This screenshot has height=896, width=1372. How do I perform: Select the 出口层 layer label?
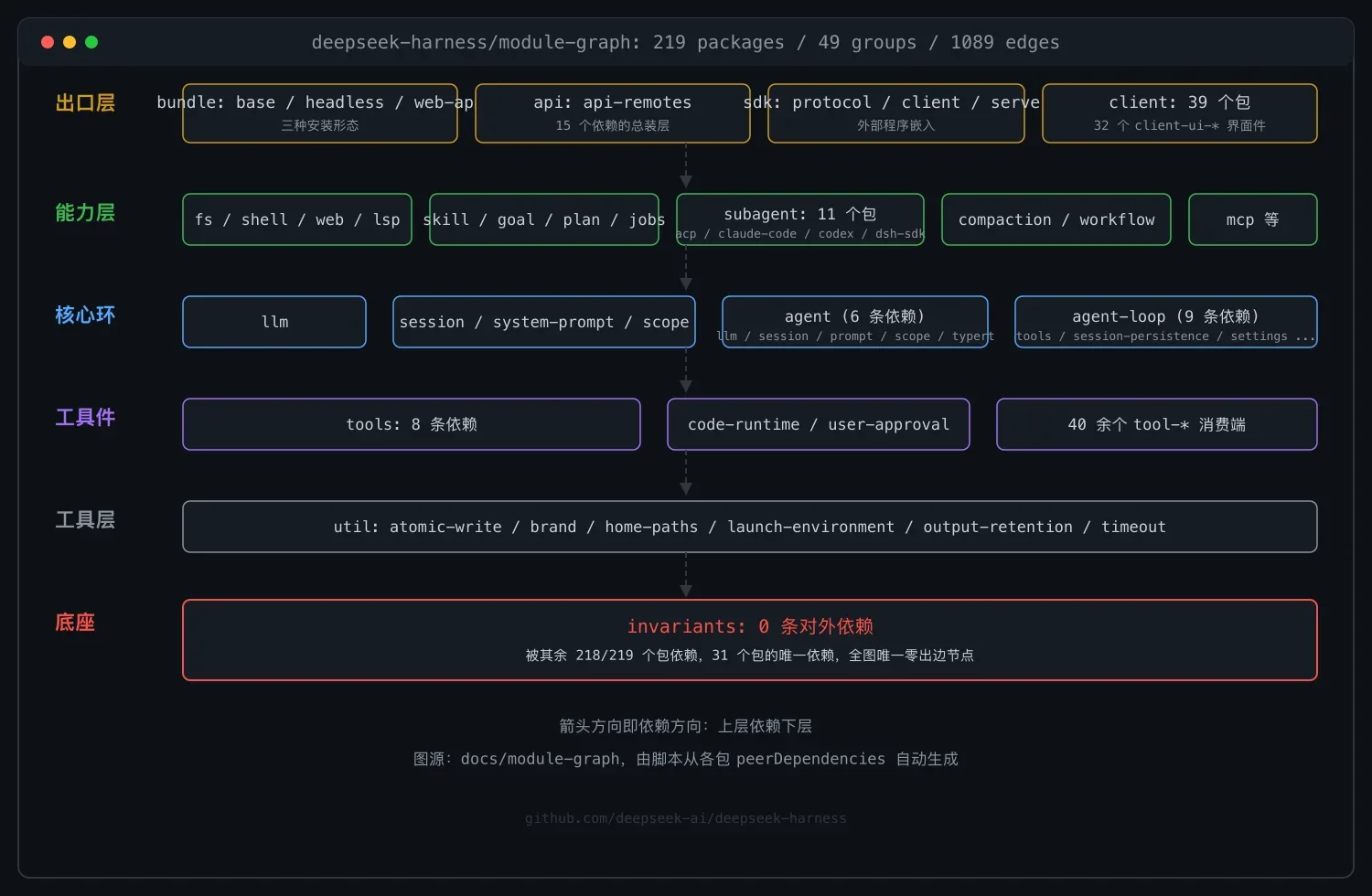pos(85,102)
